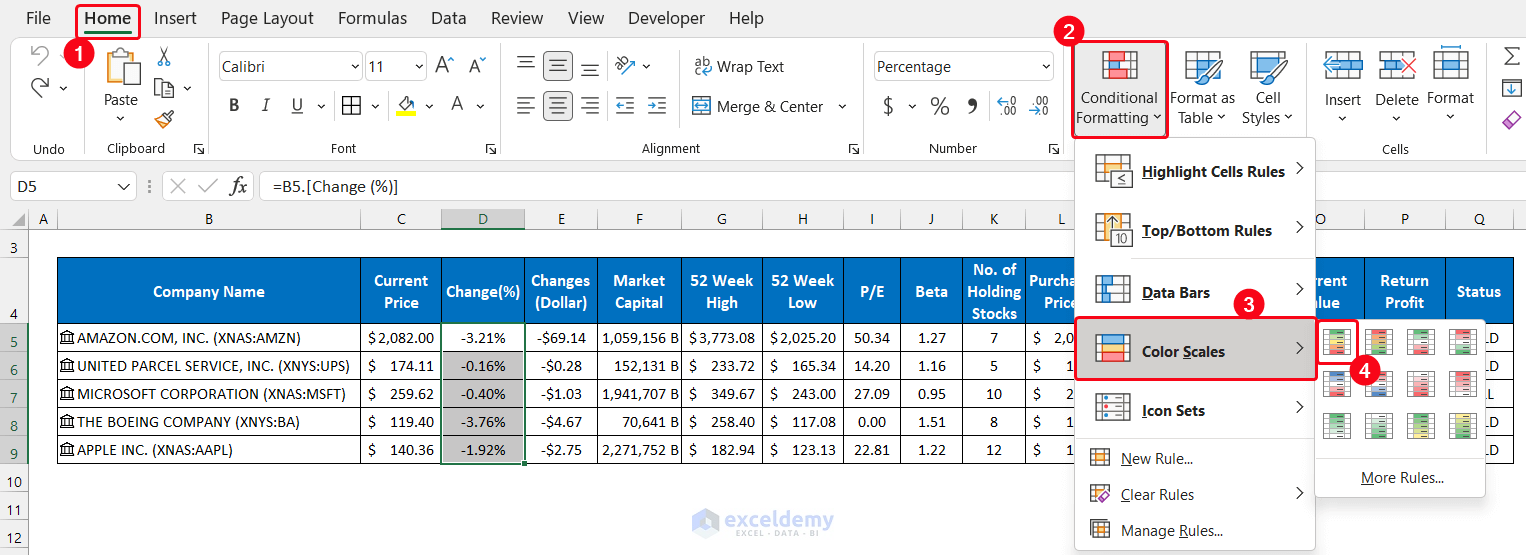Open the Page Layout tab
The width and height of the screenshot is (1526, 555).
tap(267, 18)
